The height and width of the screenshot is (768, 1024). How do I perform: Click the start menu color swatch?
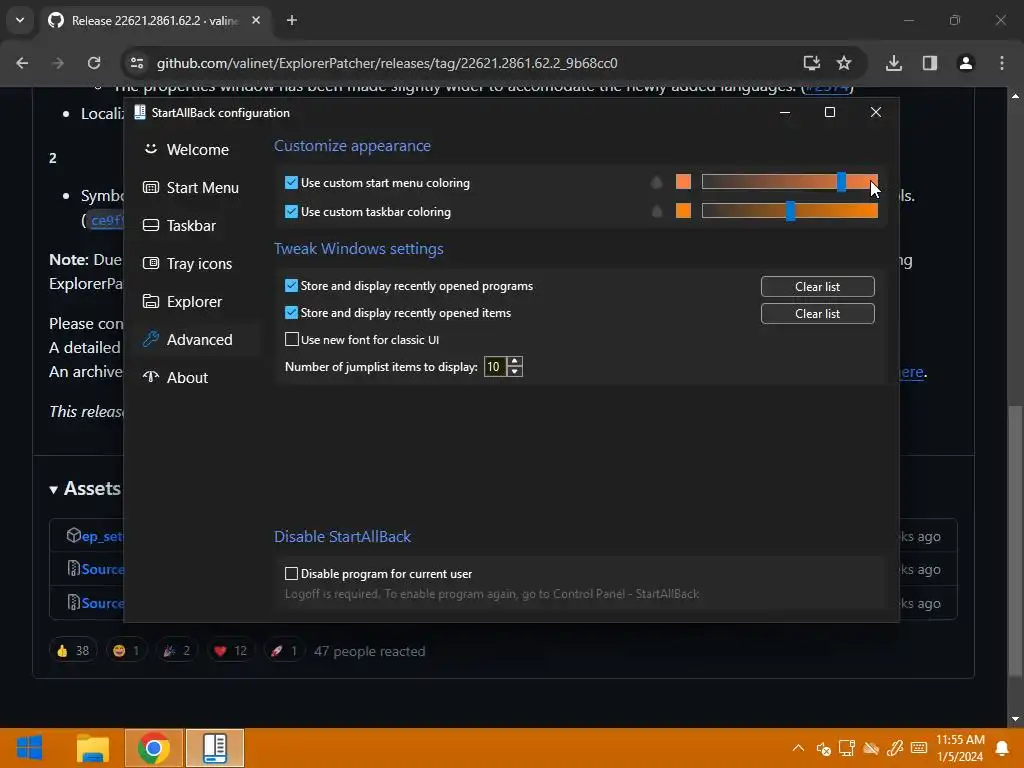pos(683,182)
